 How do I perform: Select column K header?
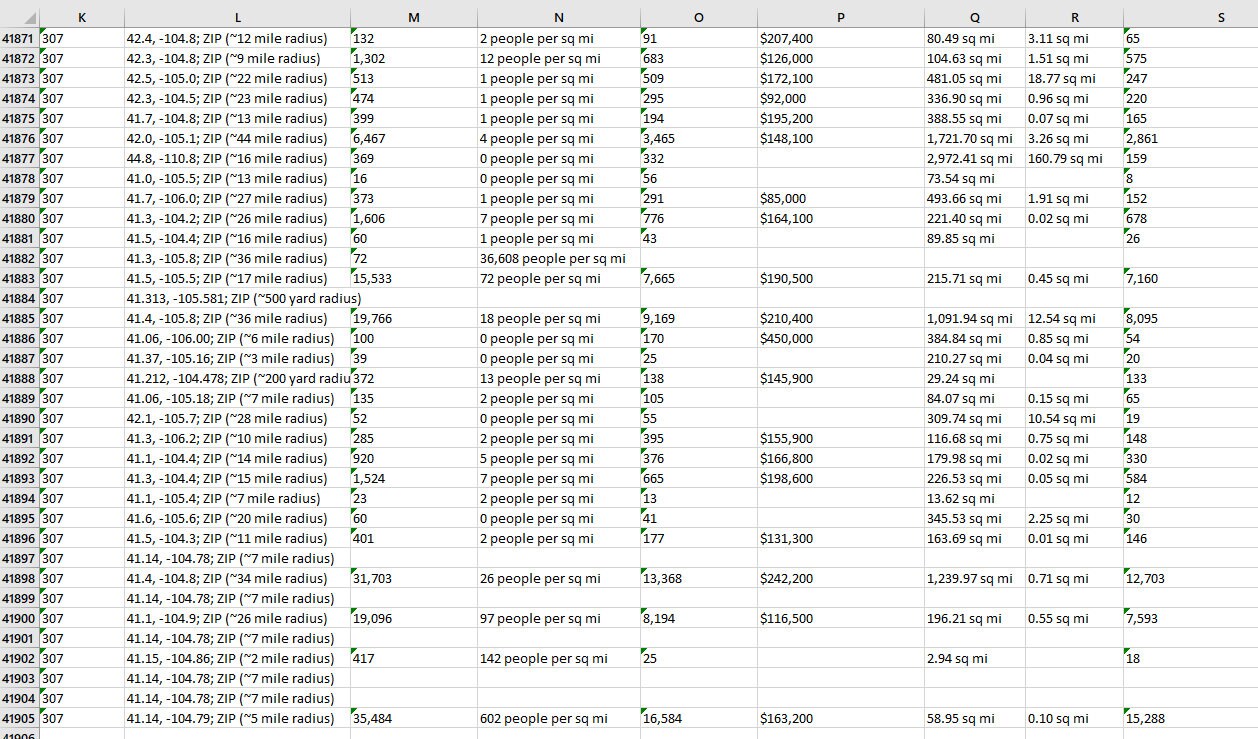[81, 17]
